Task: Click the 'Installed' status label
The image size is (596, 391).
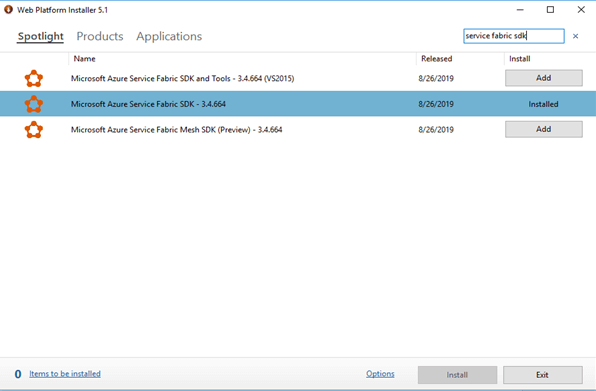Action: [543, 104]
